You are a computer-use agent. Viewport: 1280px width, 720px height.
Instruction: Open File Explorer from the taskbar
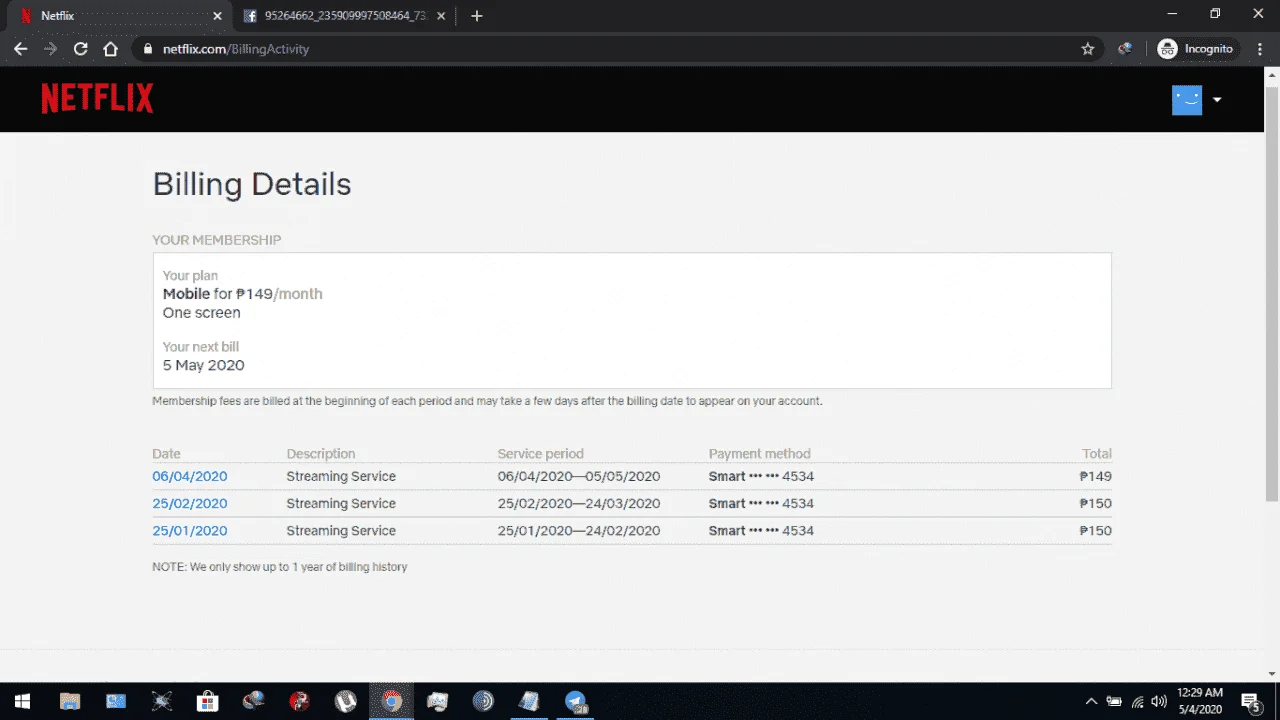click(70, 701)
